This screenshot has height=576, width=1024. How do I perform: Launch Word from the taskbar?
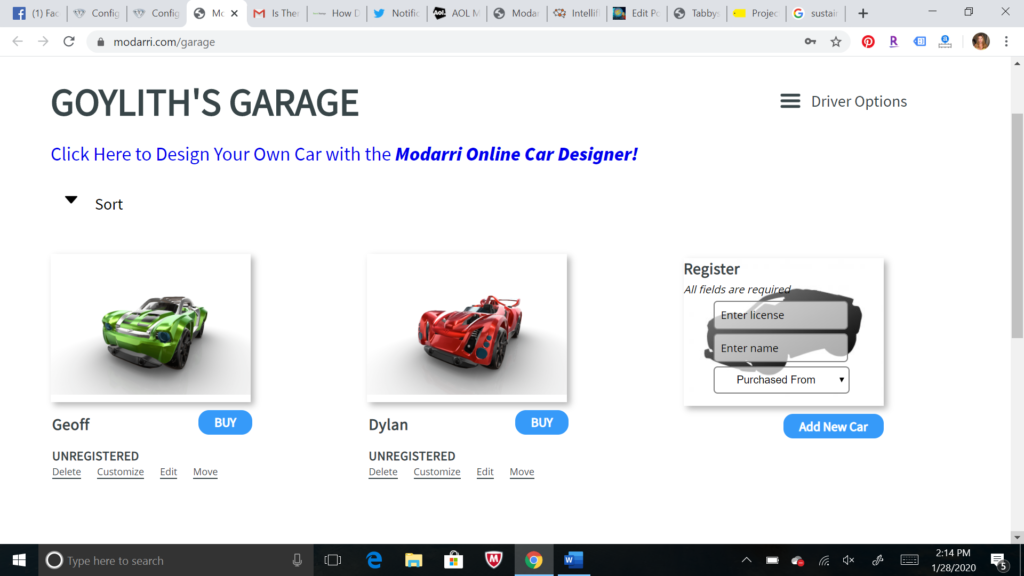573,560
